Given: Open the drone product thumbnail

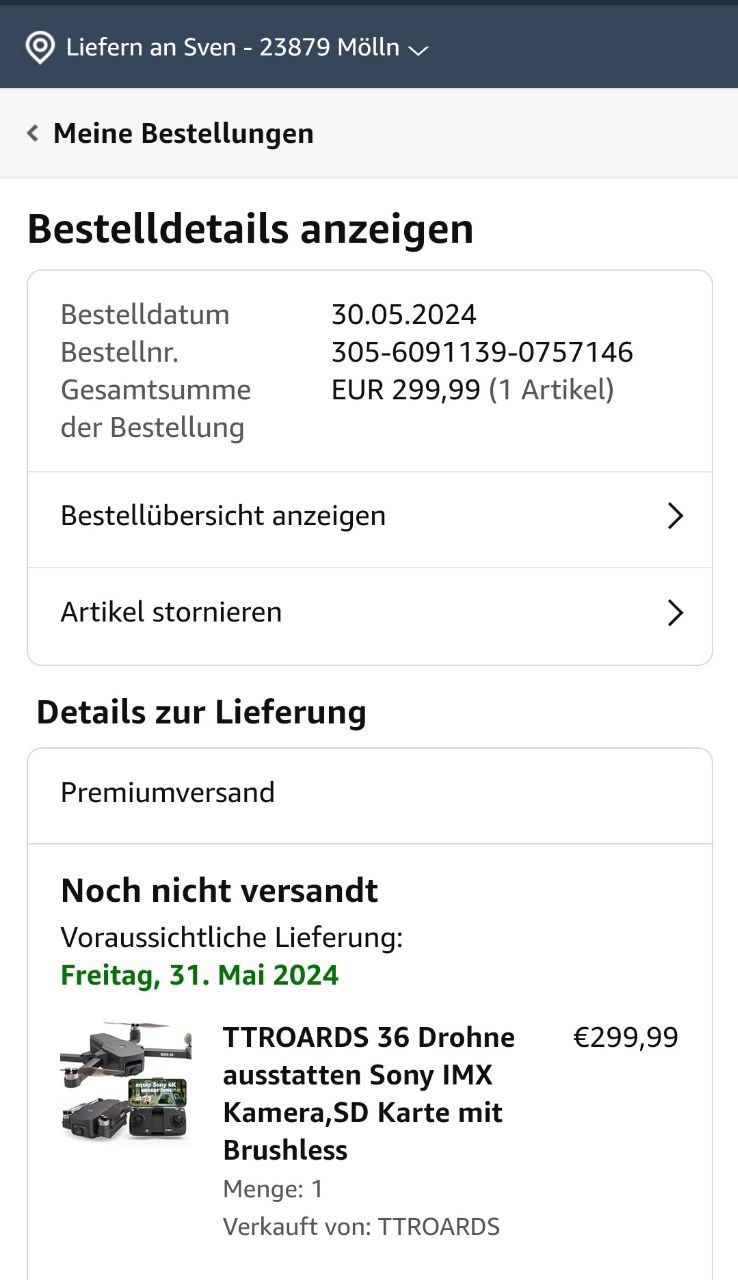Looking at the screenshot, I should pyautogui.click(x=125, y=1081).
